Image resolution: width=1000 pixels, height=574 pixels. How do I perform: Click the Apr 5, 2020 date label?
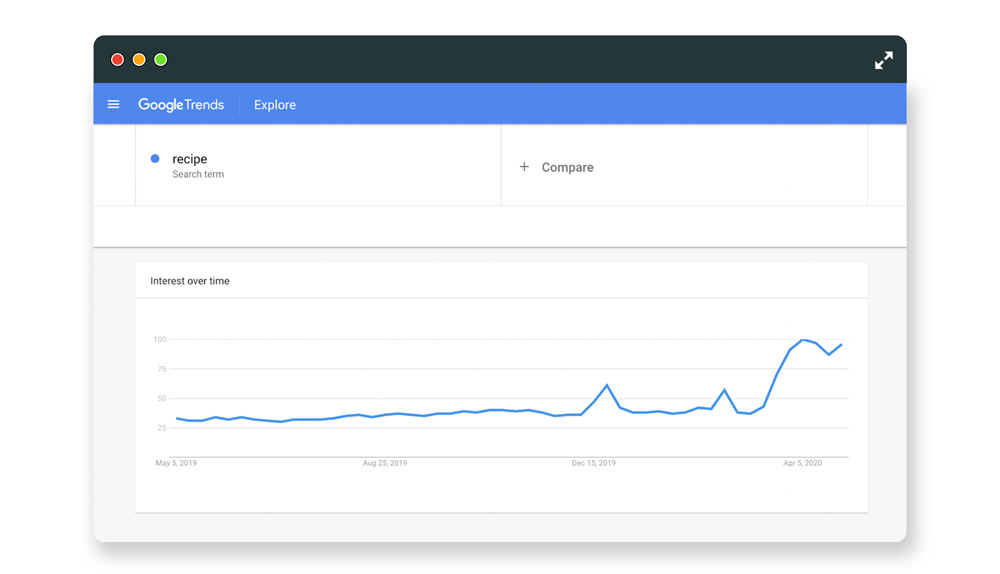[802, 463]
